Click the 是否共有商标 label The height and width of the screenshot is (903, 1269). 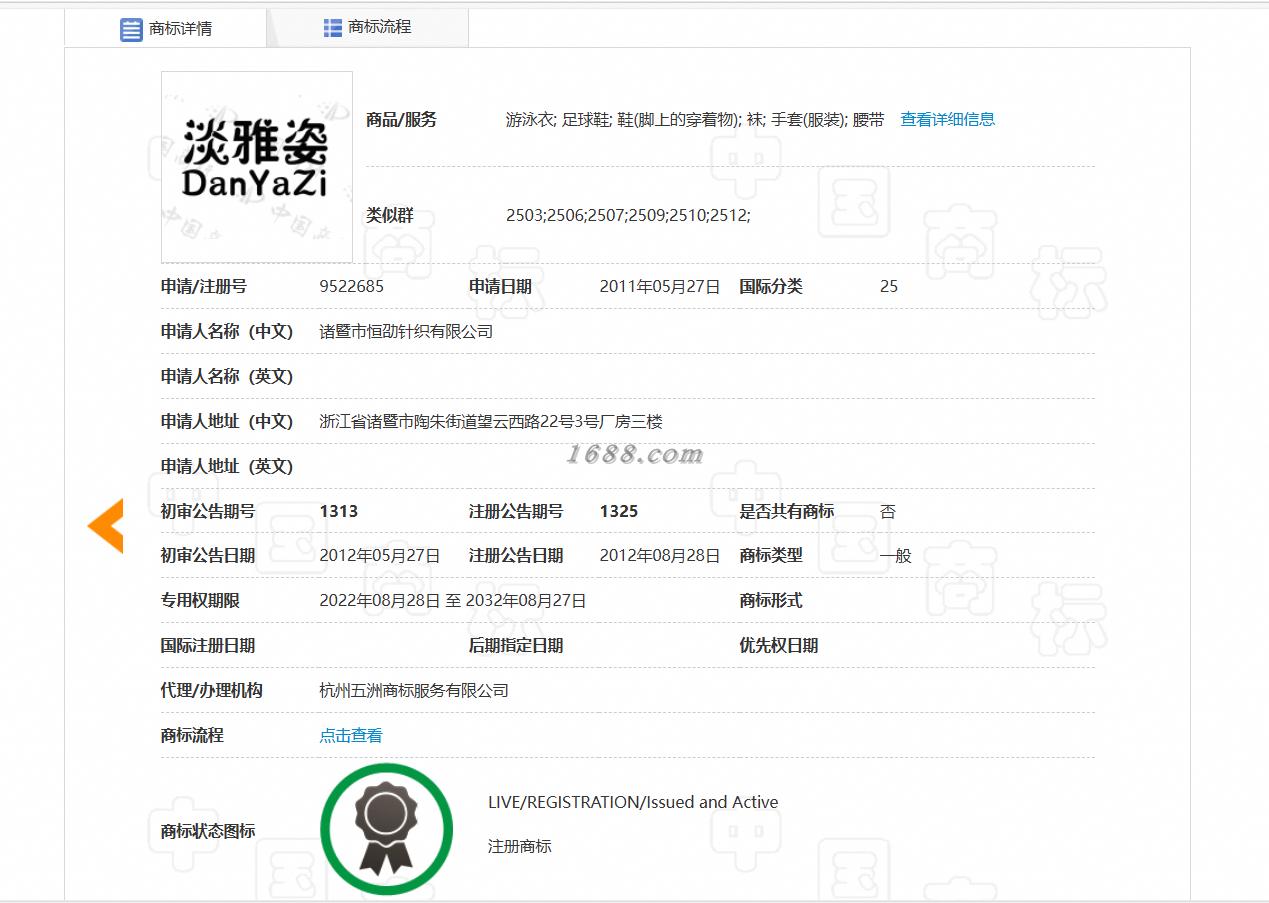787,511
